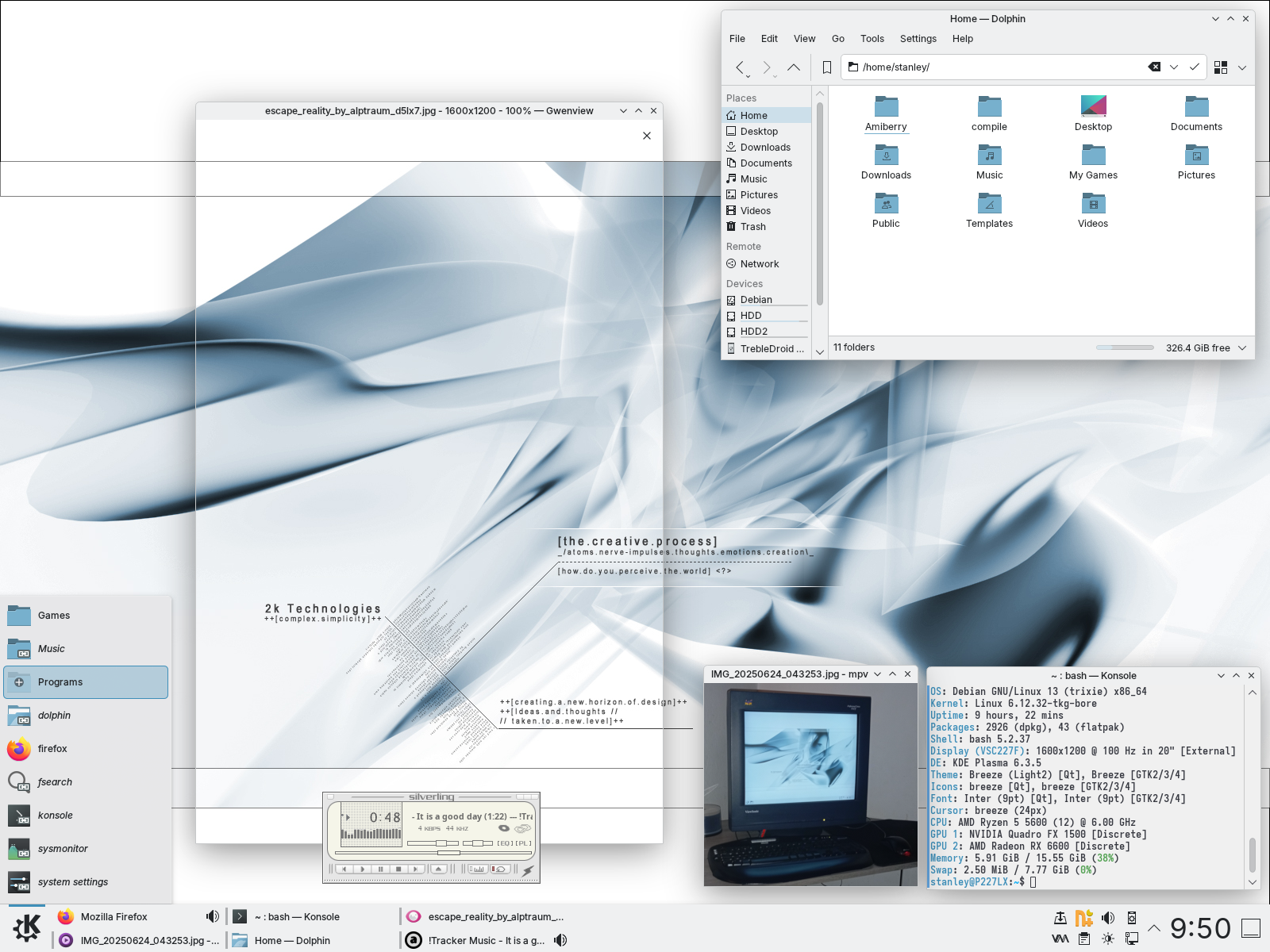The image size is (1270, 952).
Task: Open the display configuration tray icon
Action: point(1132,939)
